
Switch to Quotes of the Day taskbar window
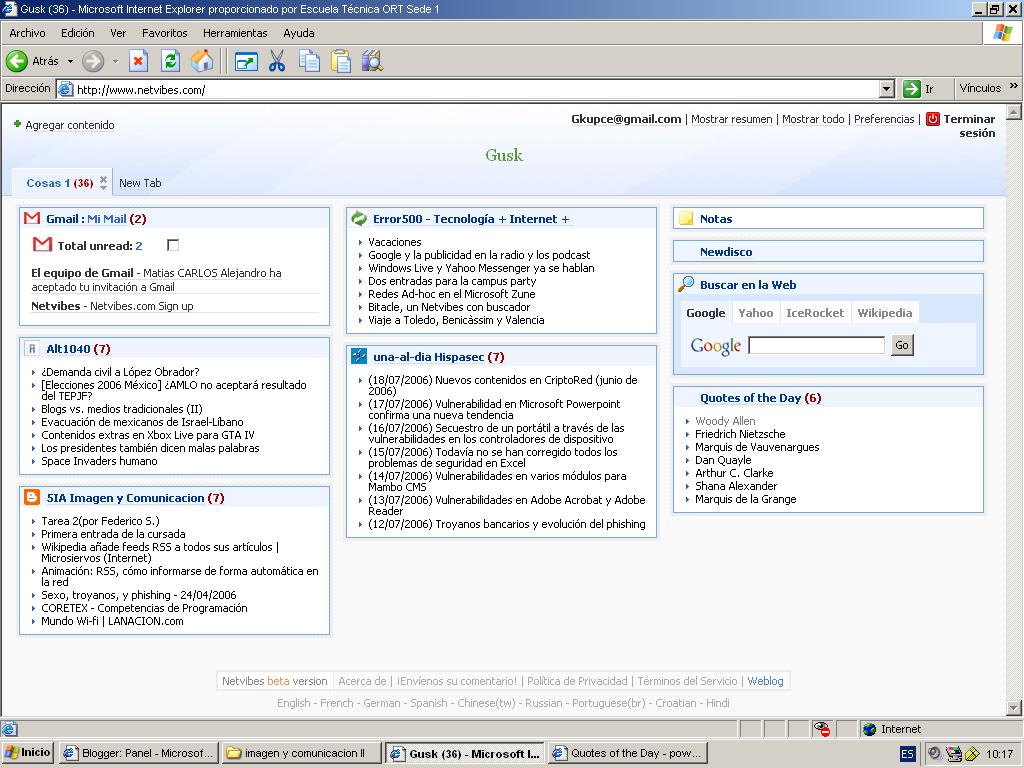pyautogui.click(x=628, y=753)
